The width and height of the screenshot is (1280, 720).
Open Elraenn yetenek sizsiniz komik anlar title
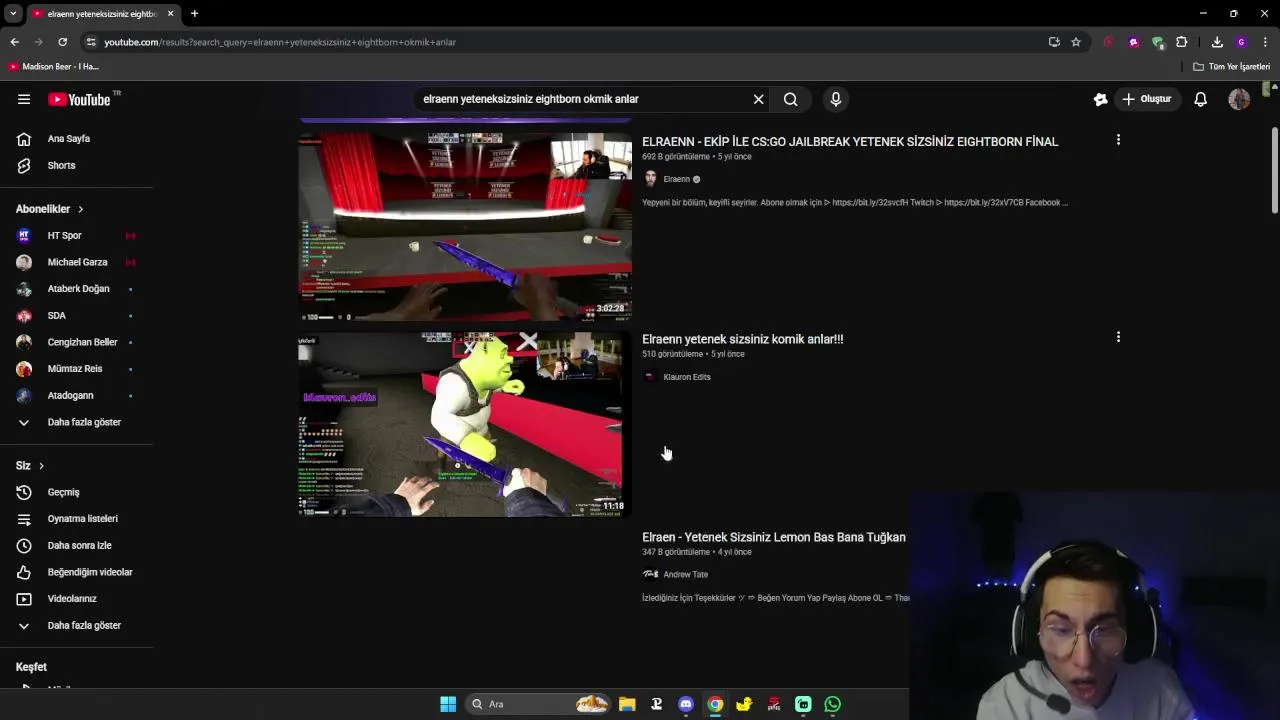(x=742, y=340)
